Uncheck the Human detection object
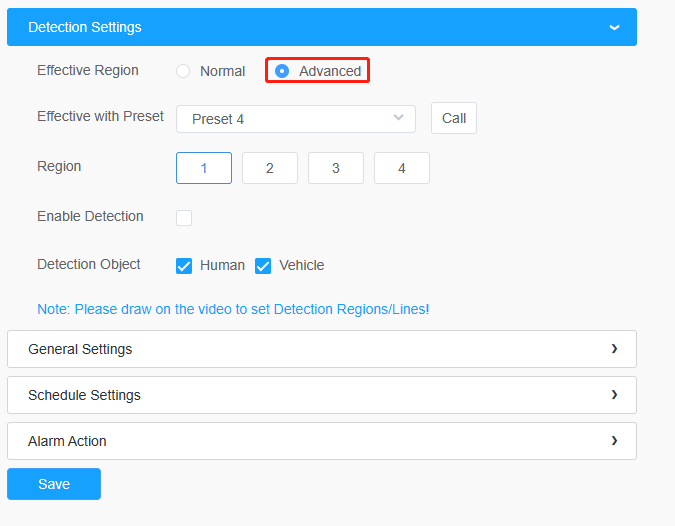 [184, 266]
